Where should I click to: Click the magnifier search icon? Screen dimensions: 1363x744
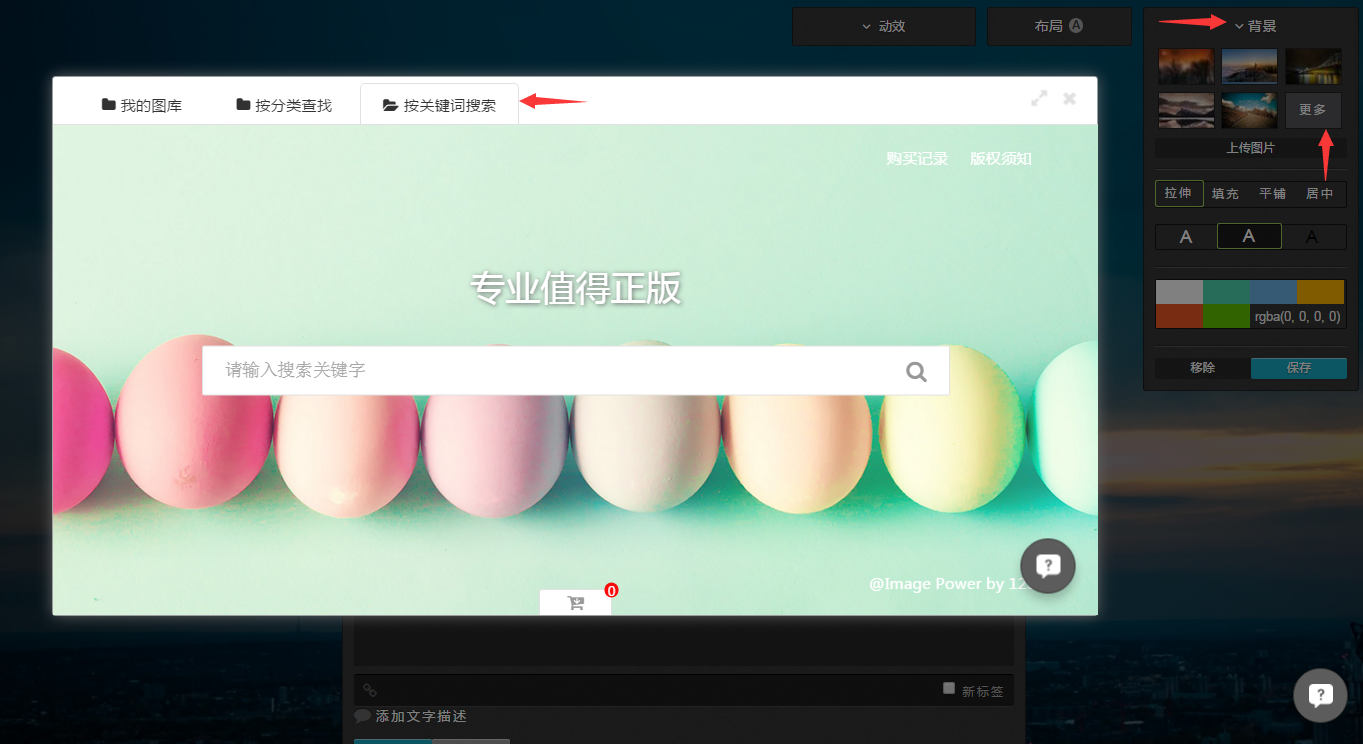[x=916, y=372]
